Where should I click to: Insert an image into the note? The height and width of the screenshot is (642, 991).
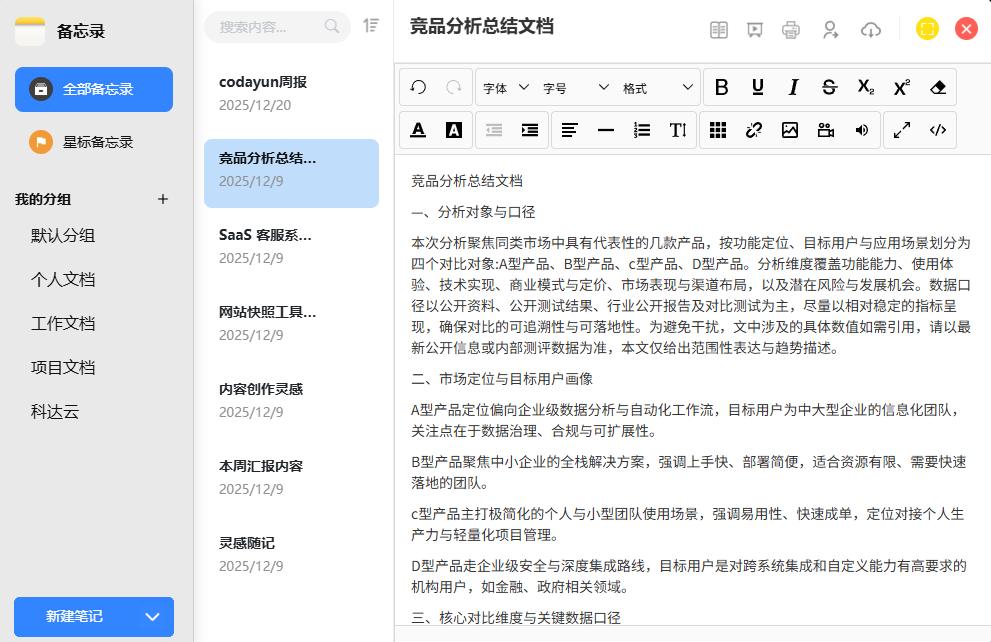point(789,130)
